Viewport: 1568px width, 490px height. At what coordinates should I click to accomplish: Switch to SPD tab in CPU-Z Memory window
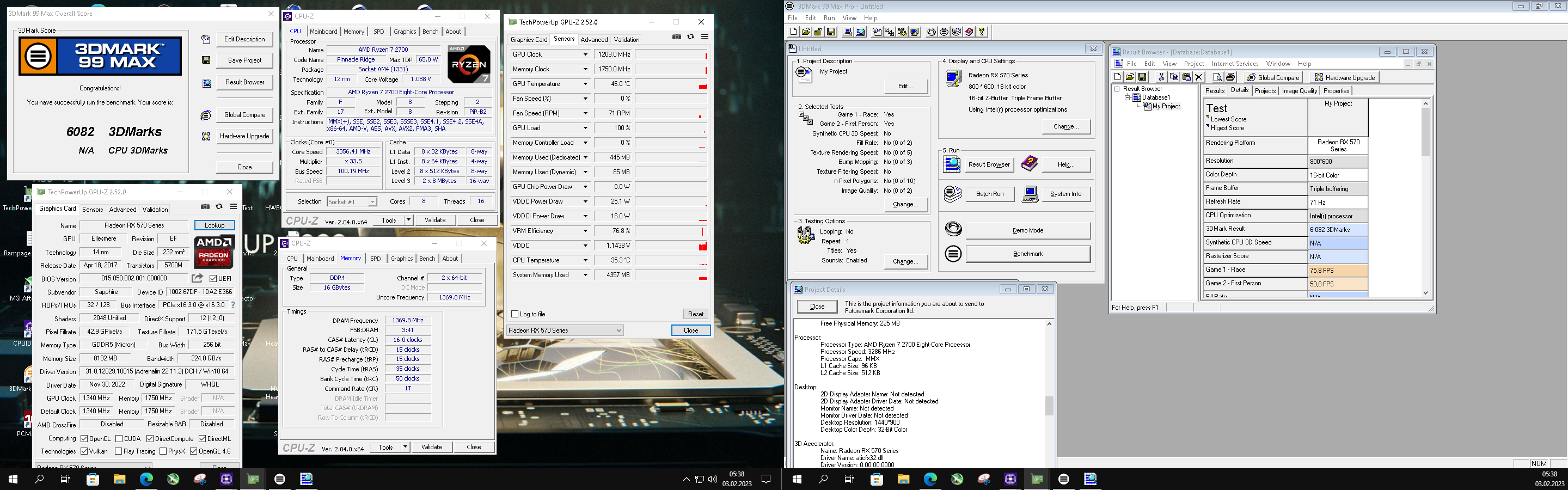376,259
